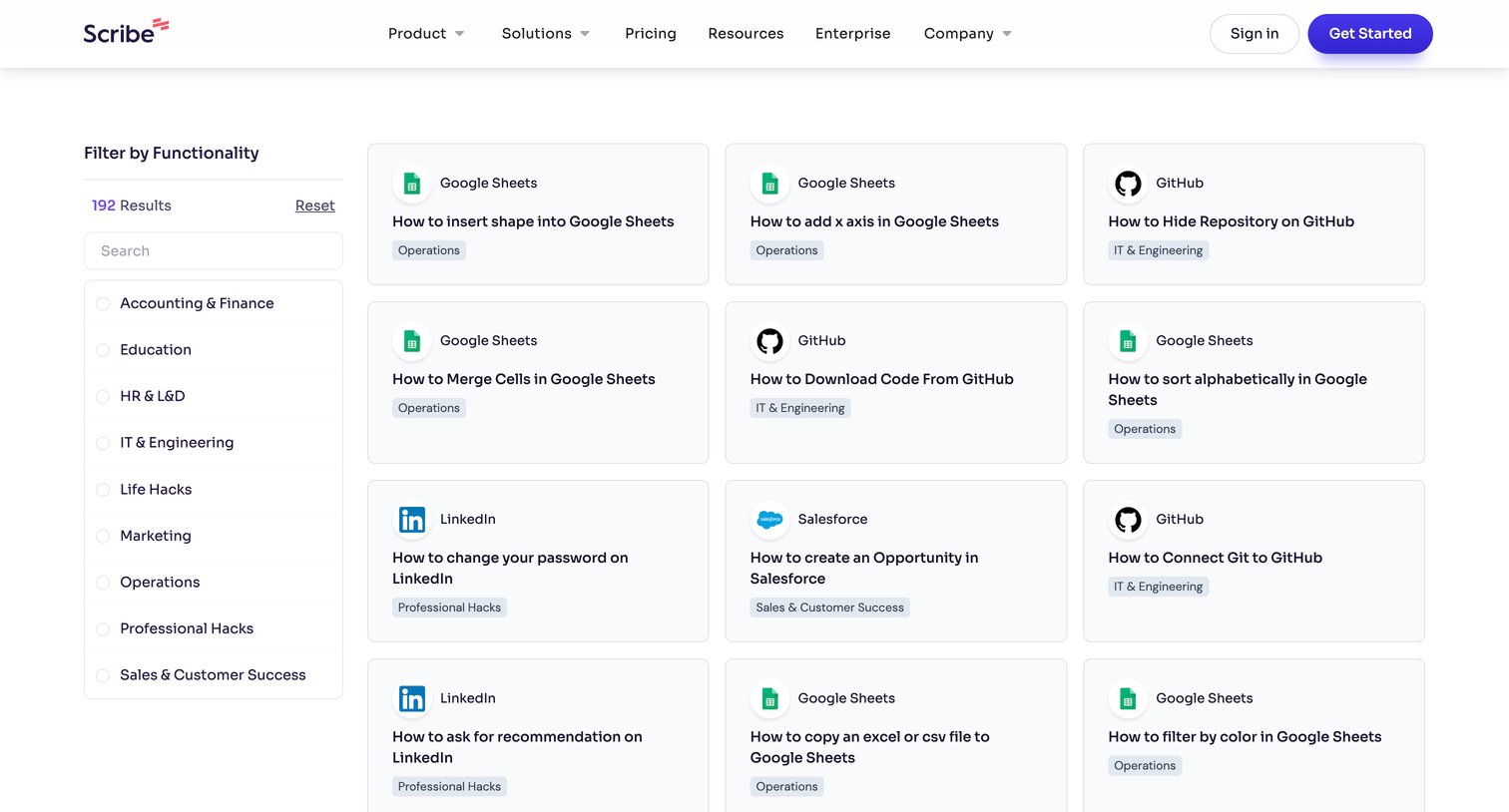Check the Sales & Customer Success filter
Image resolution: width=1509 pixels, height=812 pixels.
point(103,675)
